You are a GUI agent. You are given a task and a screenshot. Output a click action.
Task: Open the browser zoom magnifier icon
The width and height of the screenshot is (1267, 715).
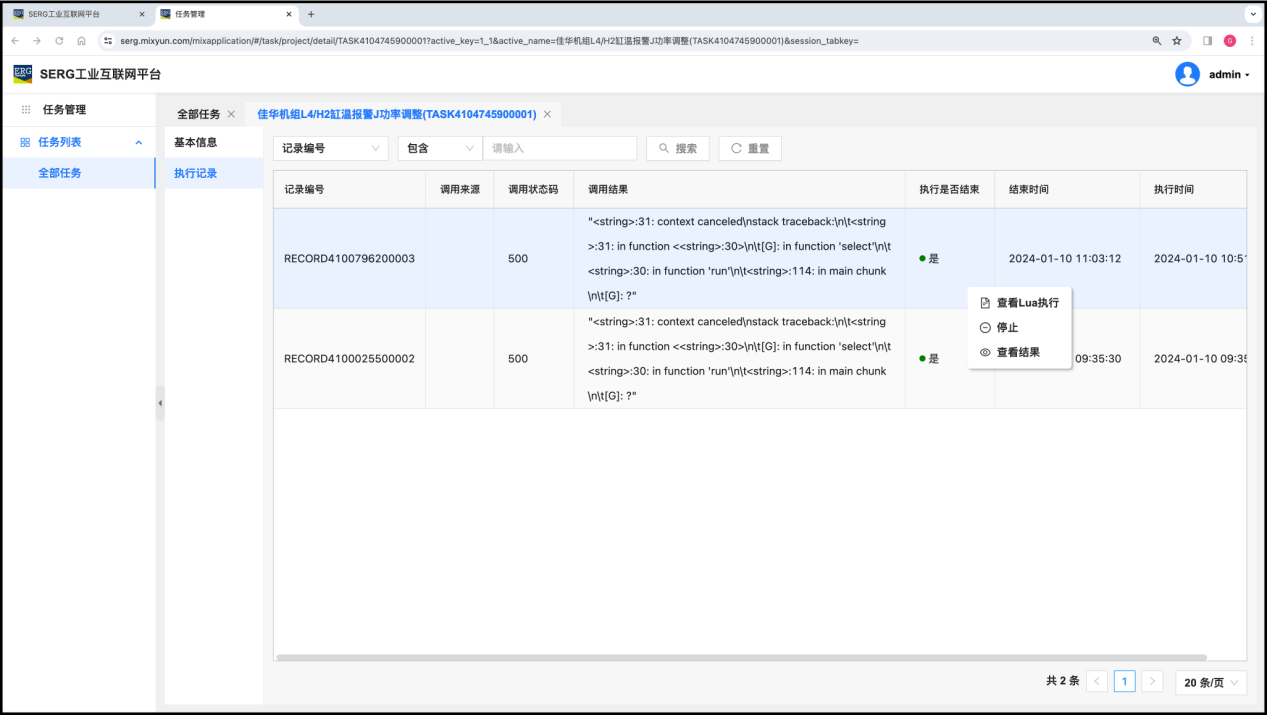point(1157,41)
